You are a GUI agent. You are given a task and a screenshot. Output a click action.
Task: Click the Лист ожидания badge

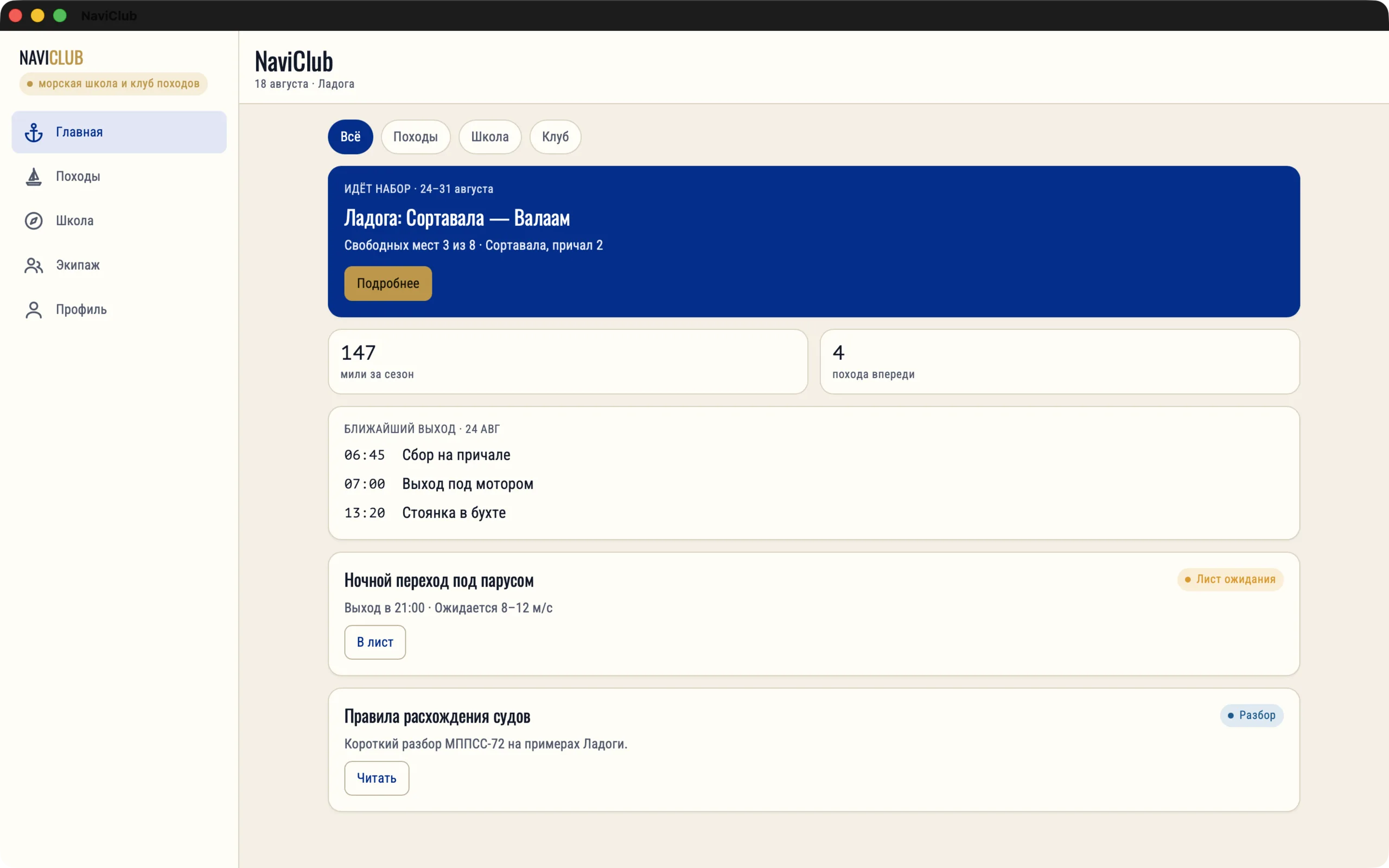click(1230, 579)
